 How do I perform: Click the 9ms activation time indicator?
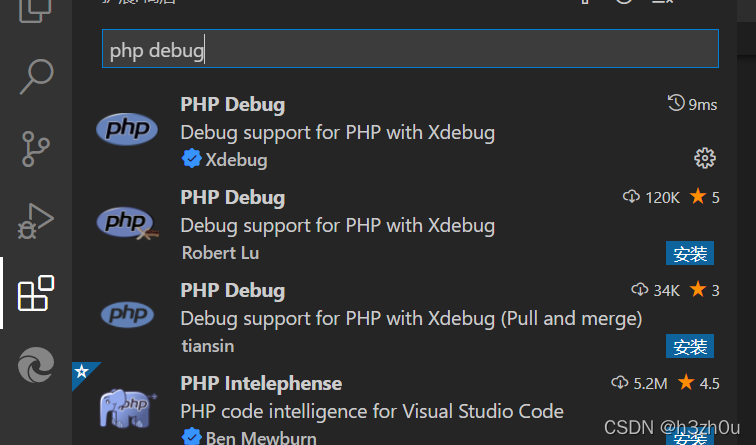coord(692,104)
